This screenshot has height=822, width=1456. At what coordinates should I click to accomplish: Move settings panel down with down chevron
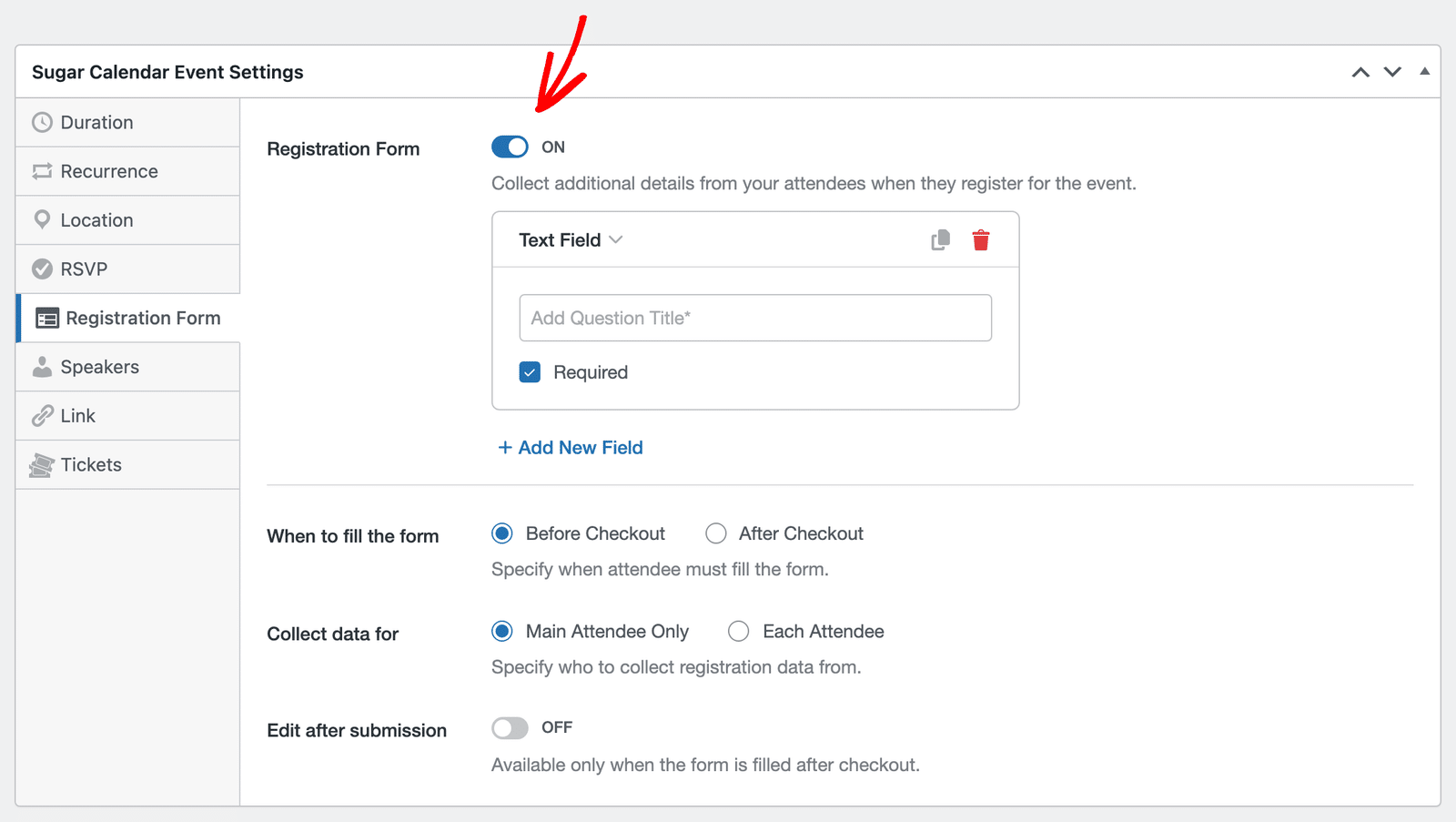click(x=1392, y=72)
